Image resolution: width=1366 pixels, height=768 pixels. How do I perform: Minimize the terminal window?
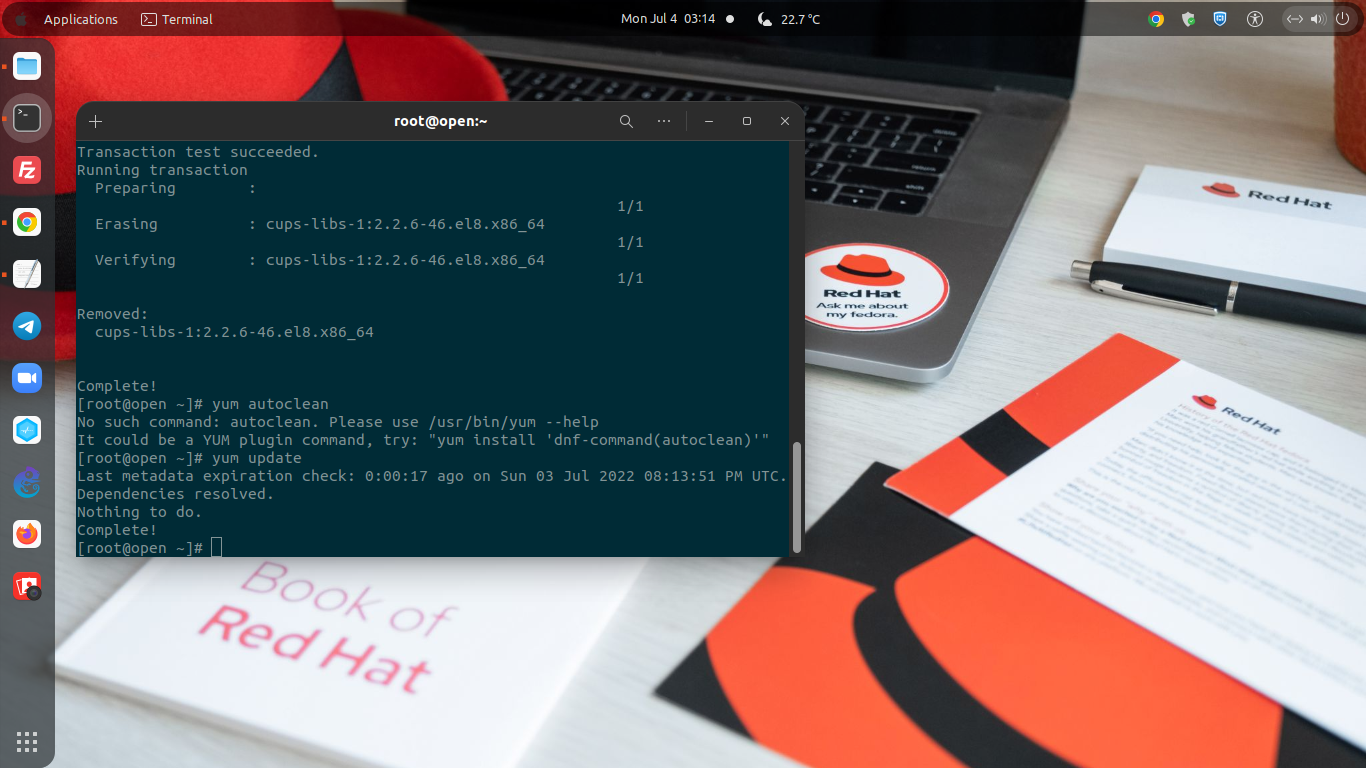coord(709,121)
